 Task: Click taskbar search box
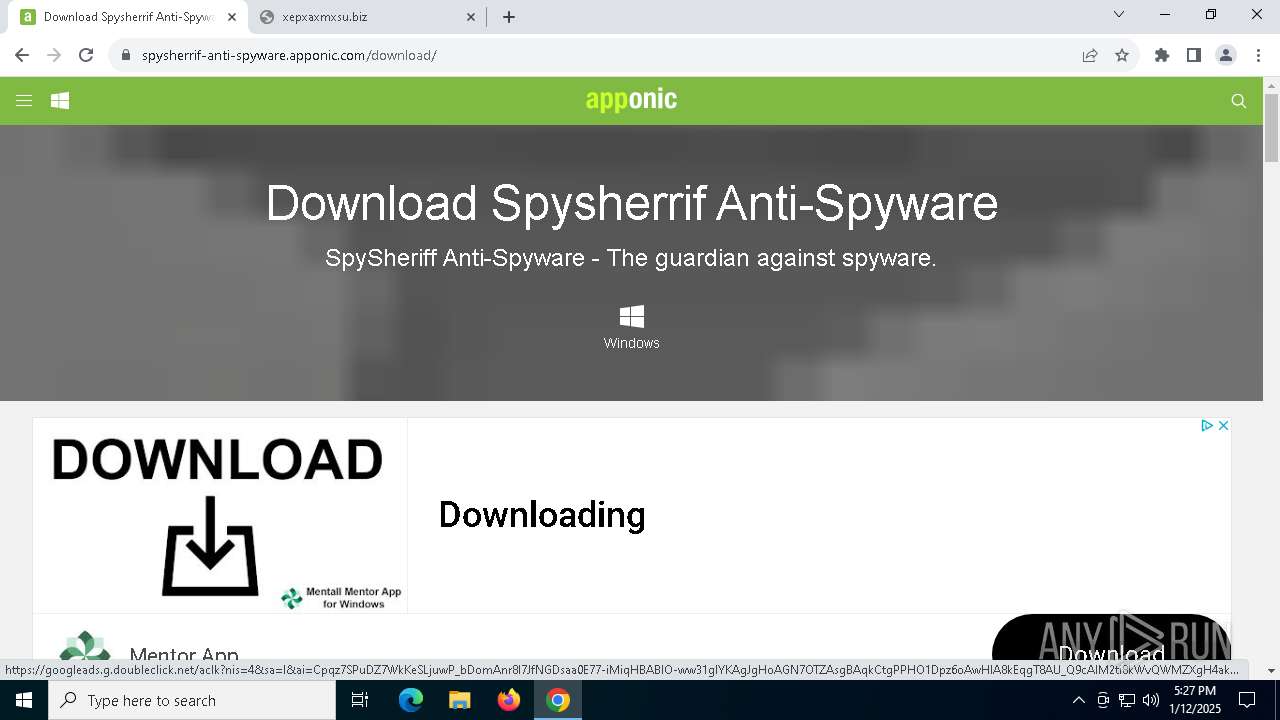(x=192, y=700)
